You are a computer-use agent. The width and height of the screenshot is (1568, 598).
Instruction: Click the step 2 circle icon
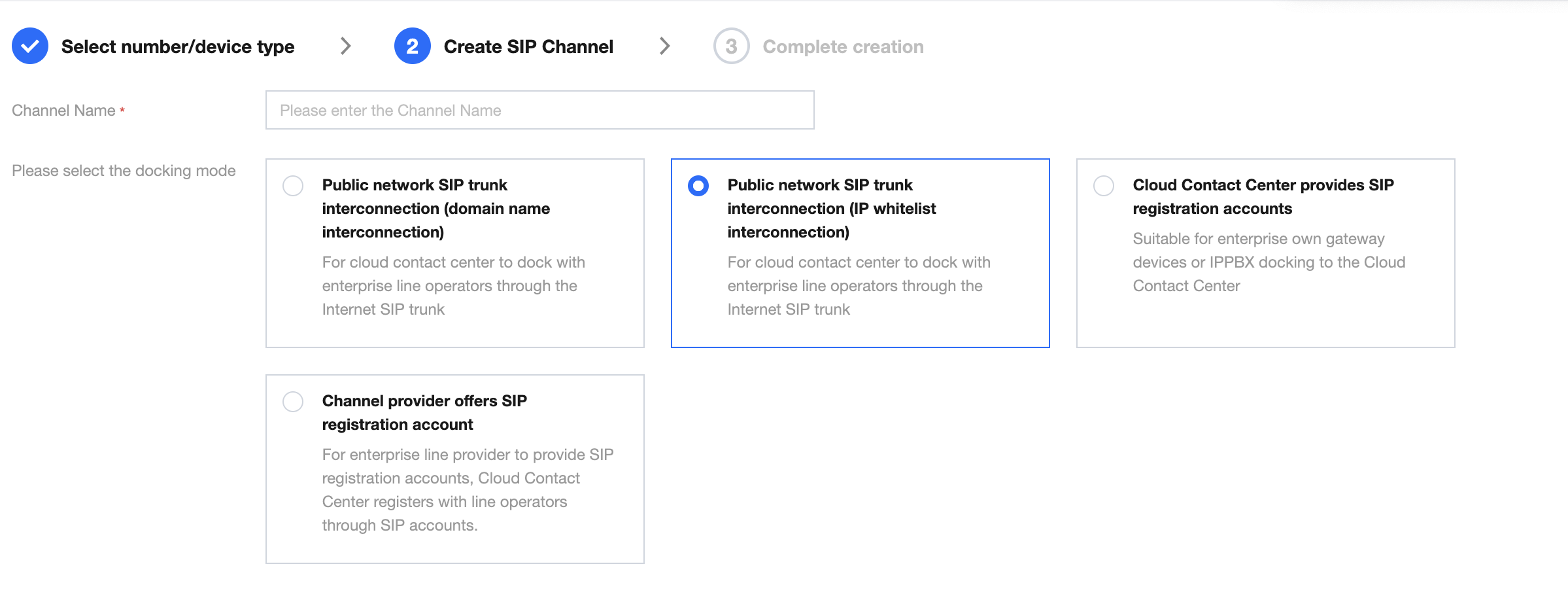412,46
